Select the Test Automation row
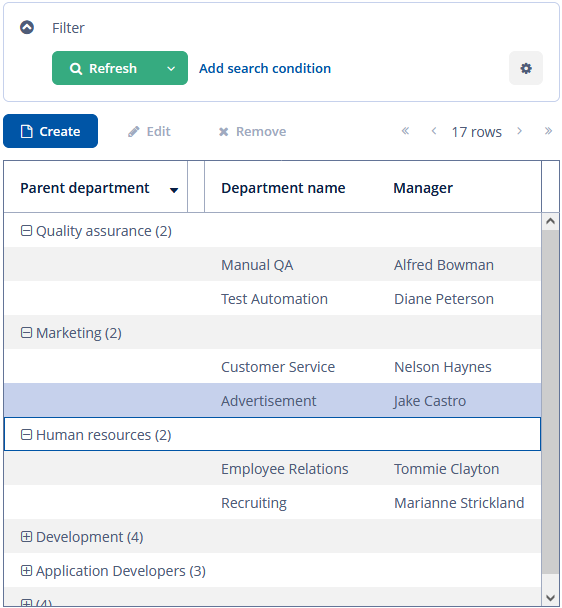562x608 pixels. 272,299
